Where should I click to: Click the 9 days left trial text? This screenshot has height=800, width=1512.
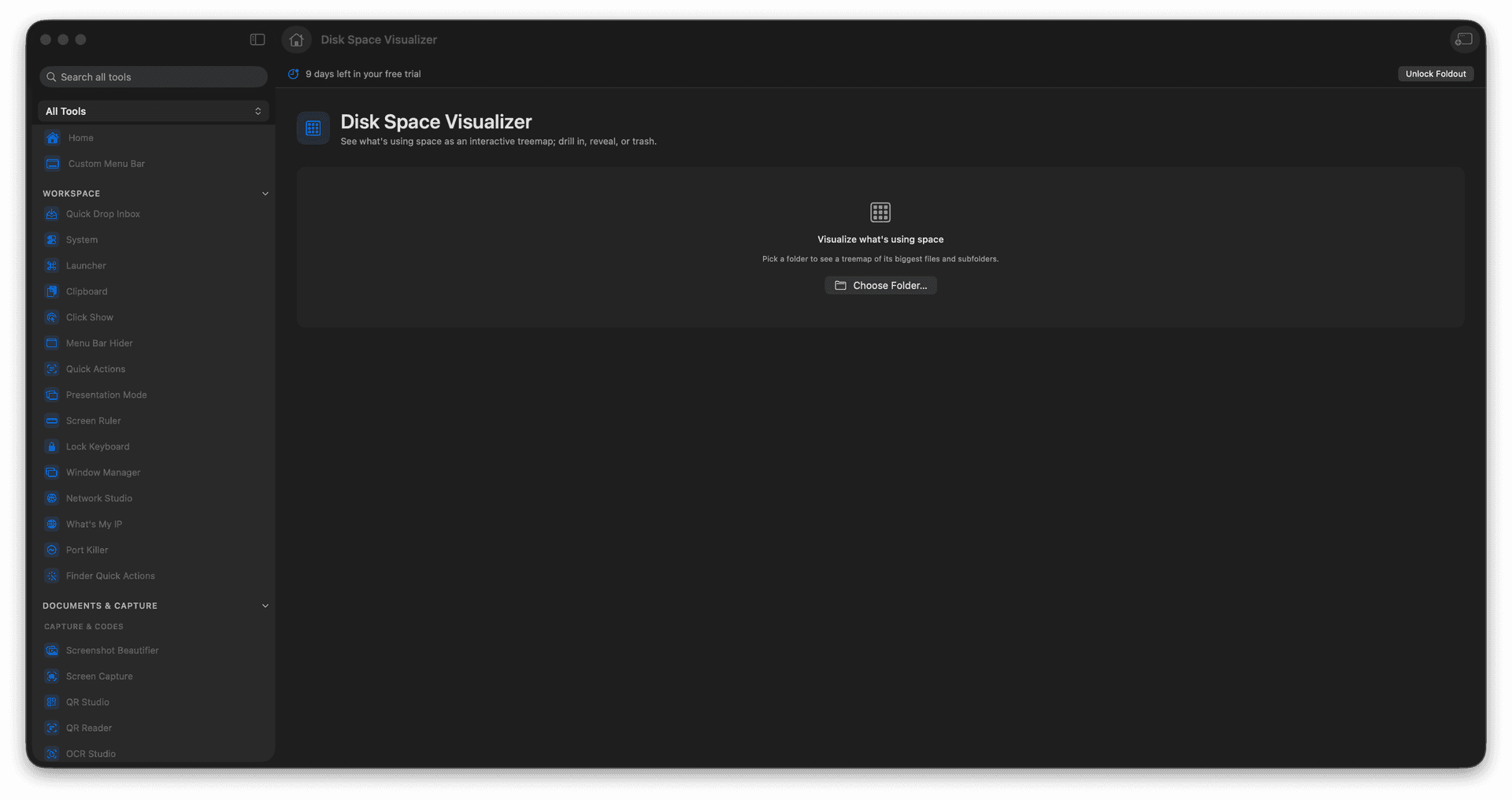click(x=363, y=74)
